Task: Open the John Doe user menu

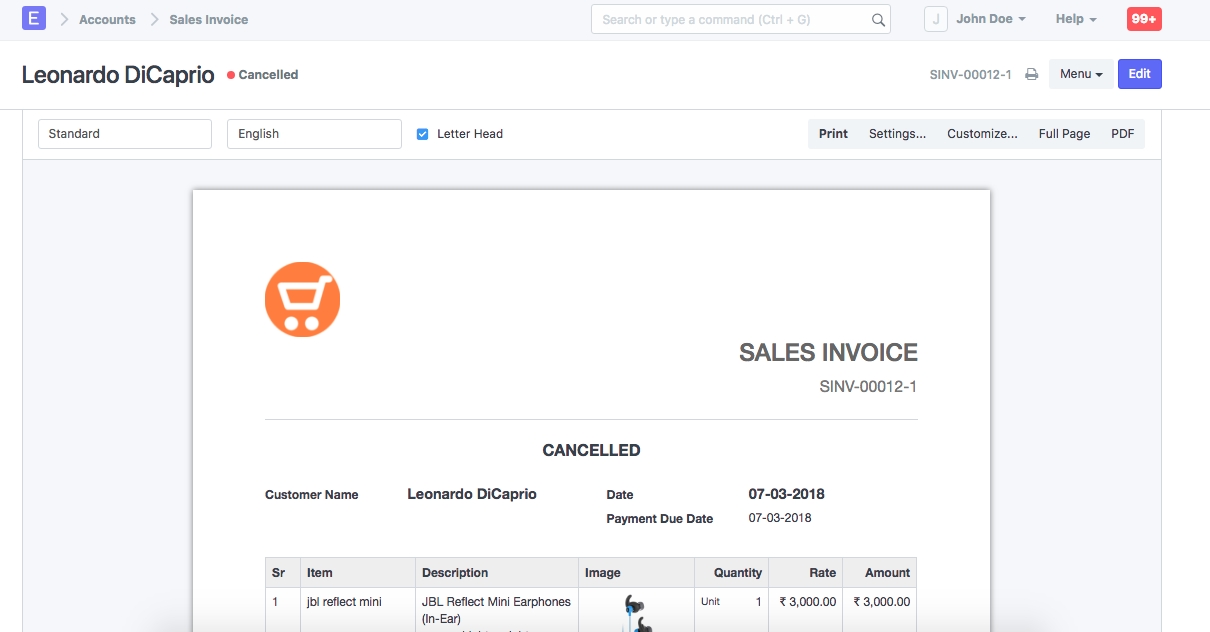Action: (x=990, y=19)
